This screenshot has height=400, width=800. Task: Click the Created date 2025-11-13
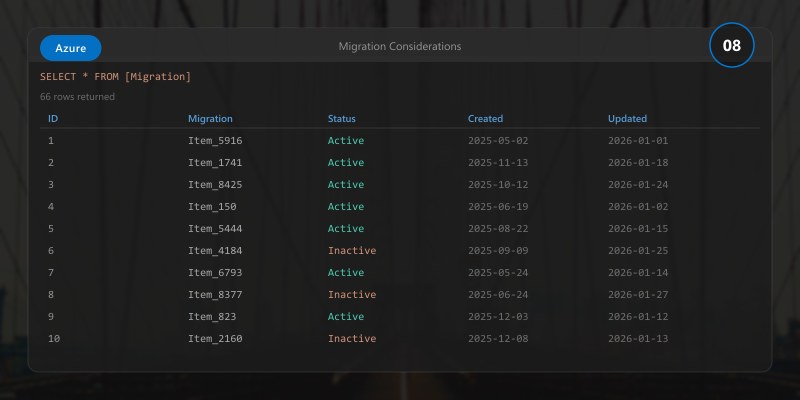(498, 162)
